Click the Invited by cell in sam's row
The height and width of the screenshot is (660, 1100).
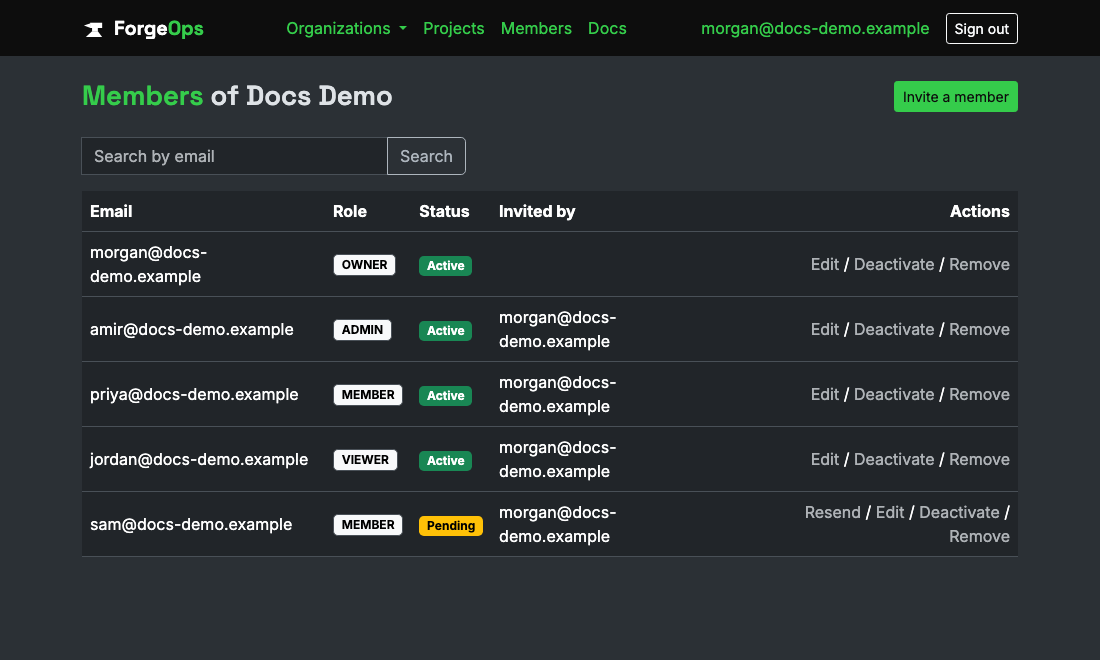point(557,524)
